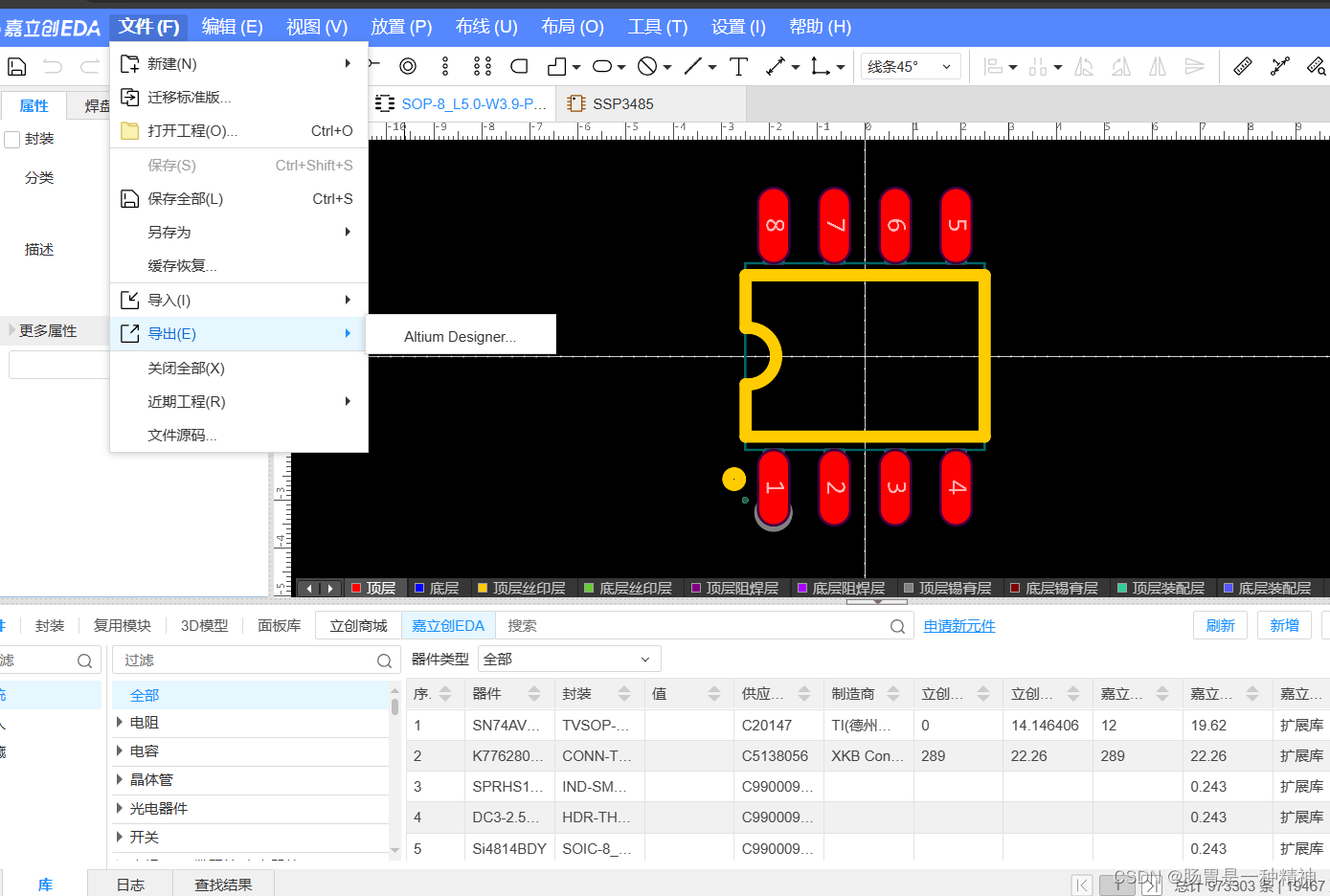Toggle the 封装 checkbox in properties panel
The image size is (1330, 896).
[12, 140]
